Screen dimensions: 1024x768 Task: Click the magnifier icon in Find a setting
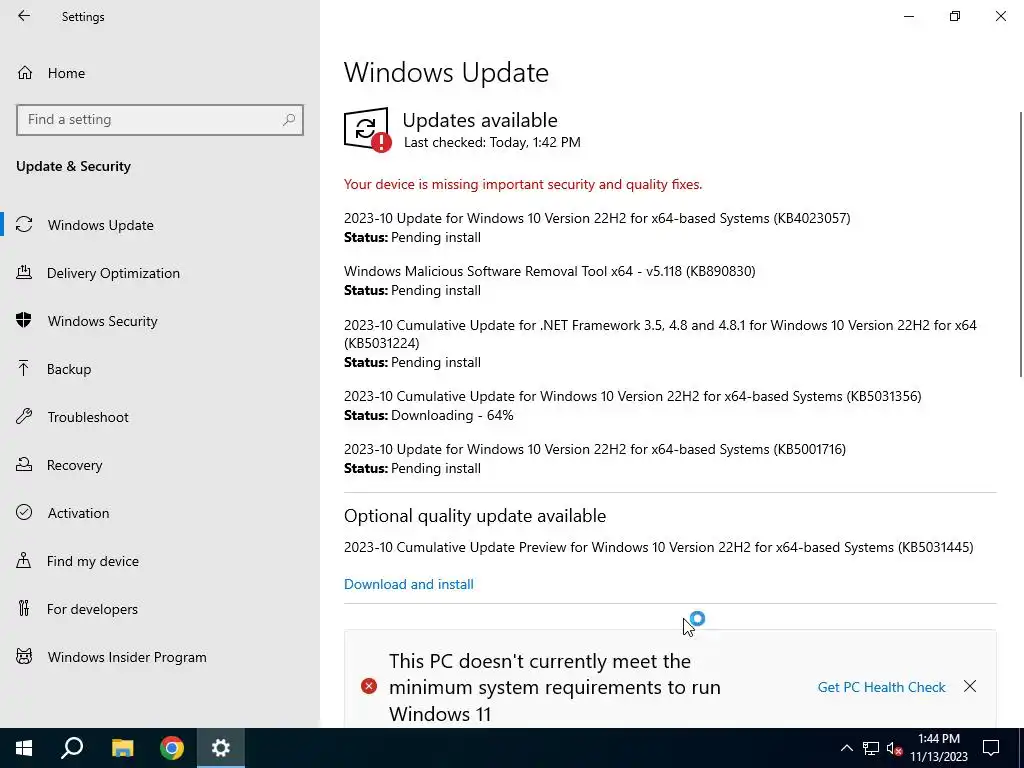point(289,120)
